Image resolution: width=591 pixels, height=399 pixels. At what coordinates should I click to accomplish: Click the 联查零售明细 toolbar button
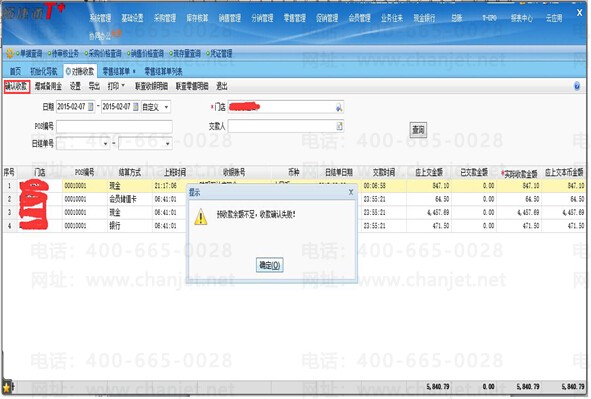tap(192, 86)
